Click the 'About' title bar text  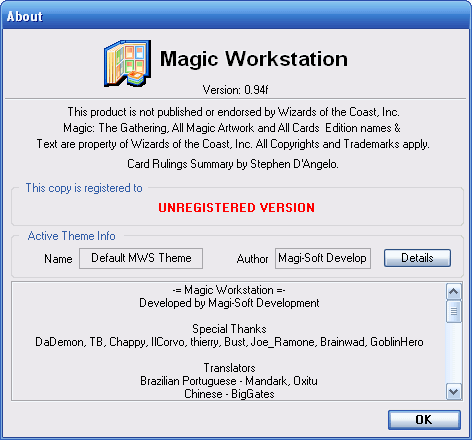tap(25, 16)
